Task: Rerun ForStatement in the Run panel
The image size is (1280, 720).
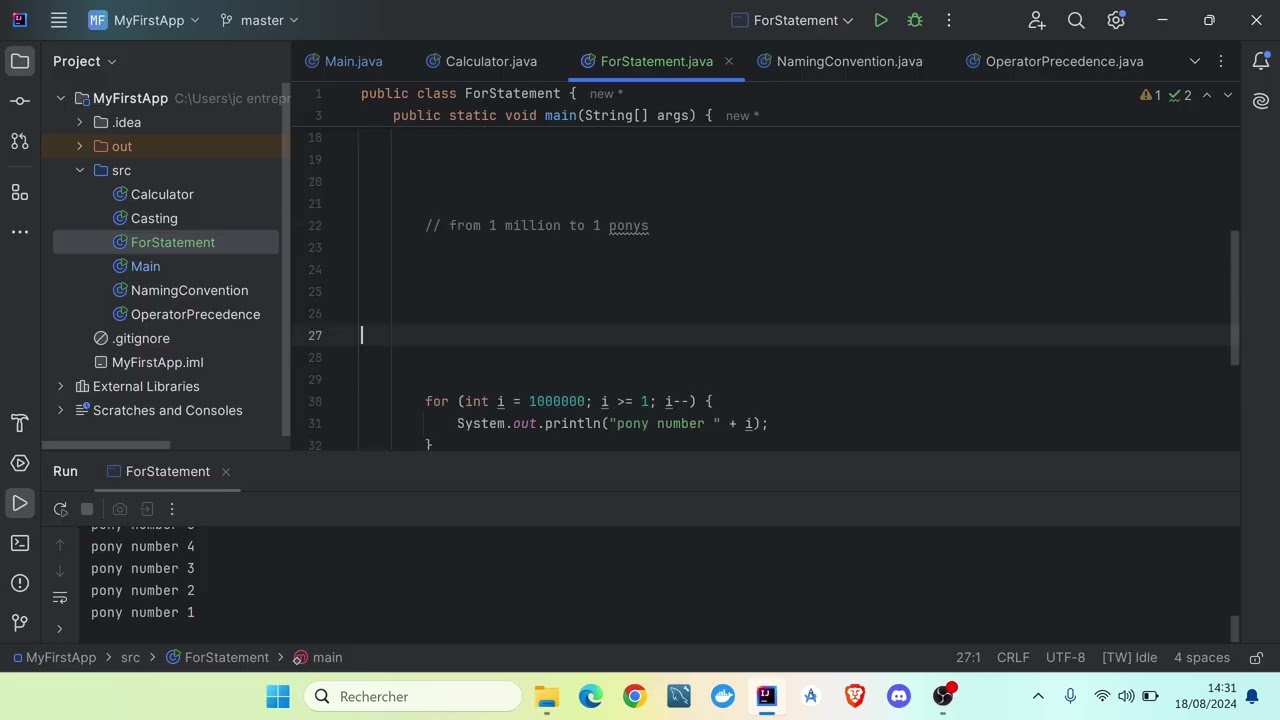Action: click(60, 509)
